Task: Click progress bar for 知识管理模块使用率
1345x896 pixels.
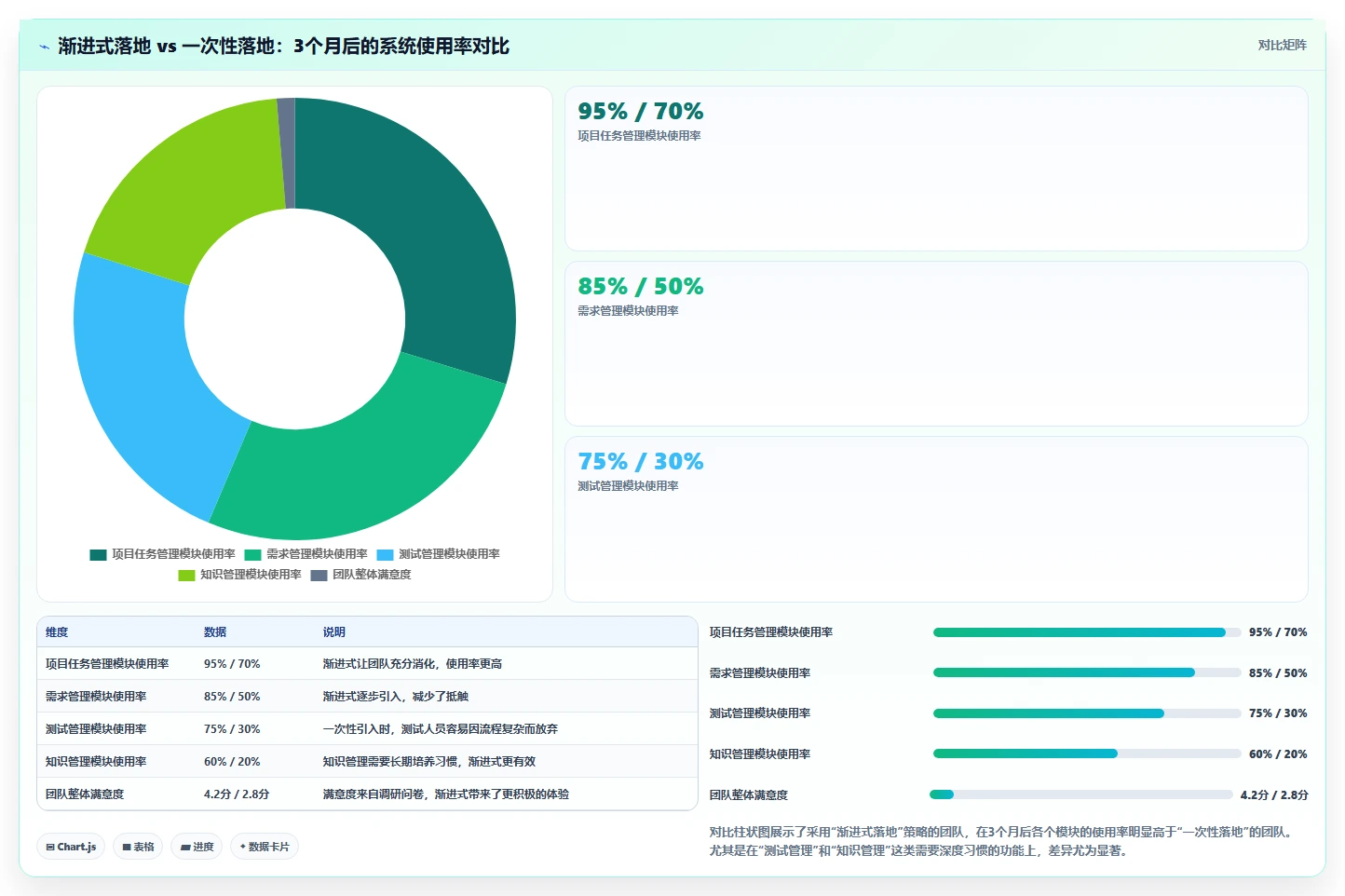Action: [x=1087, y=753]
